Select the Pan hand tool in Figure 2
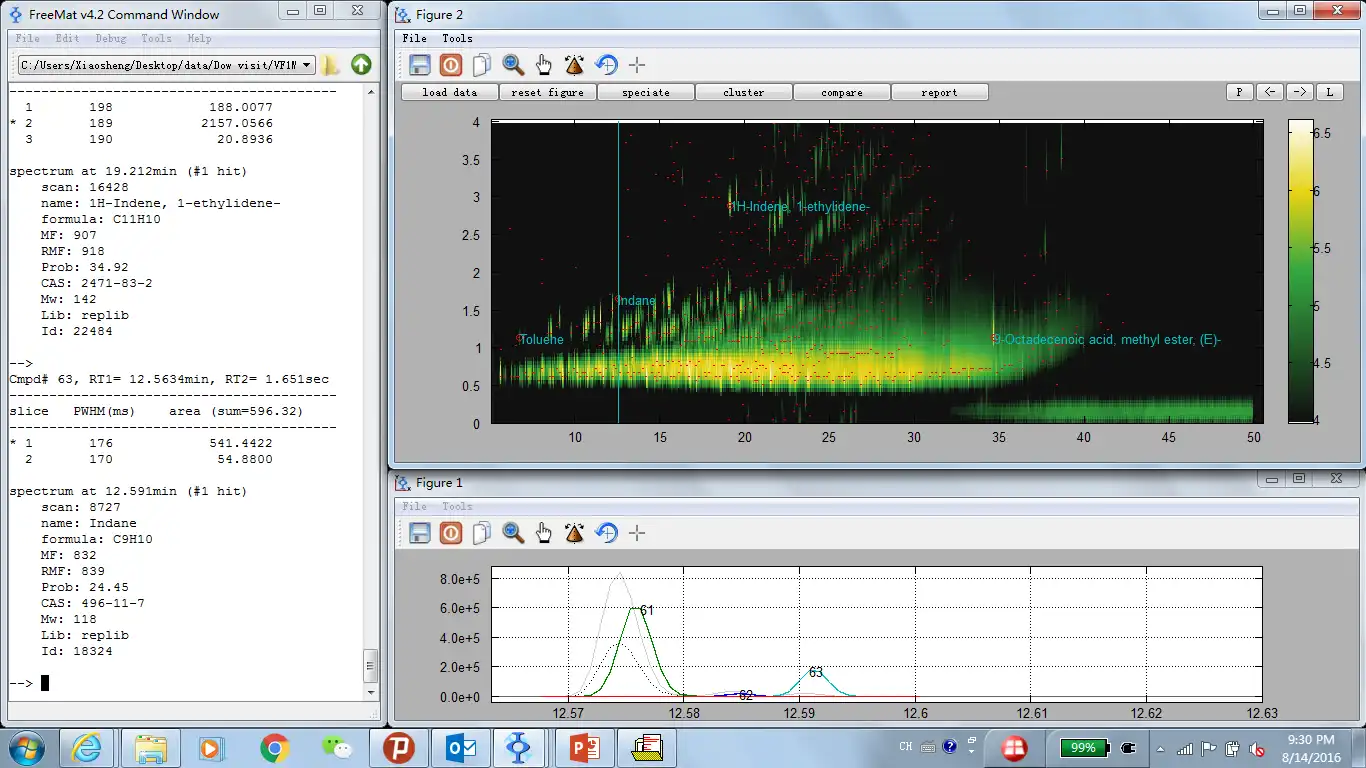 pyautogui.click(x=544, y=65)
